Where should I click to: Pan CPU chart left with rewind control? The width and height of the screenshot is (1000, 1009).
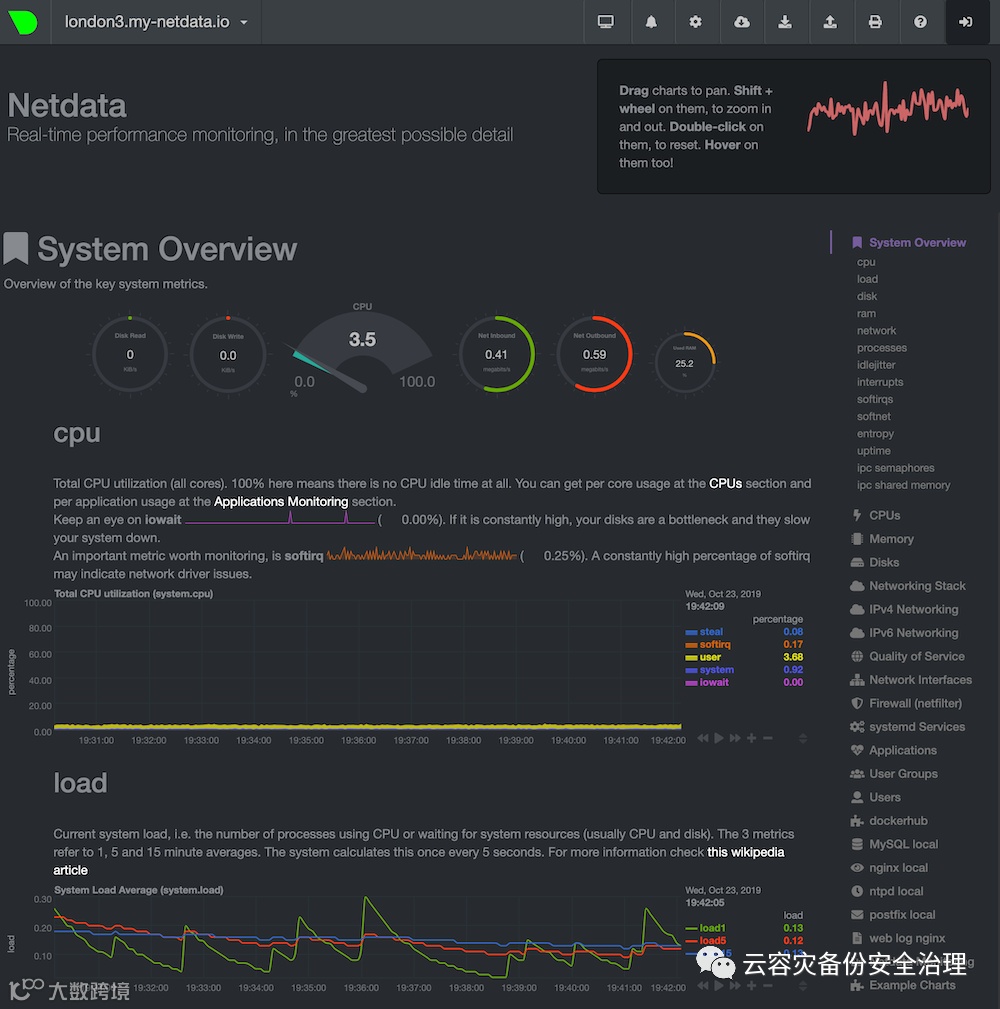(703, 738)
